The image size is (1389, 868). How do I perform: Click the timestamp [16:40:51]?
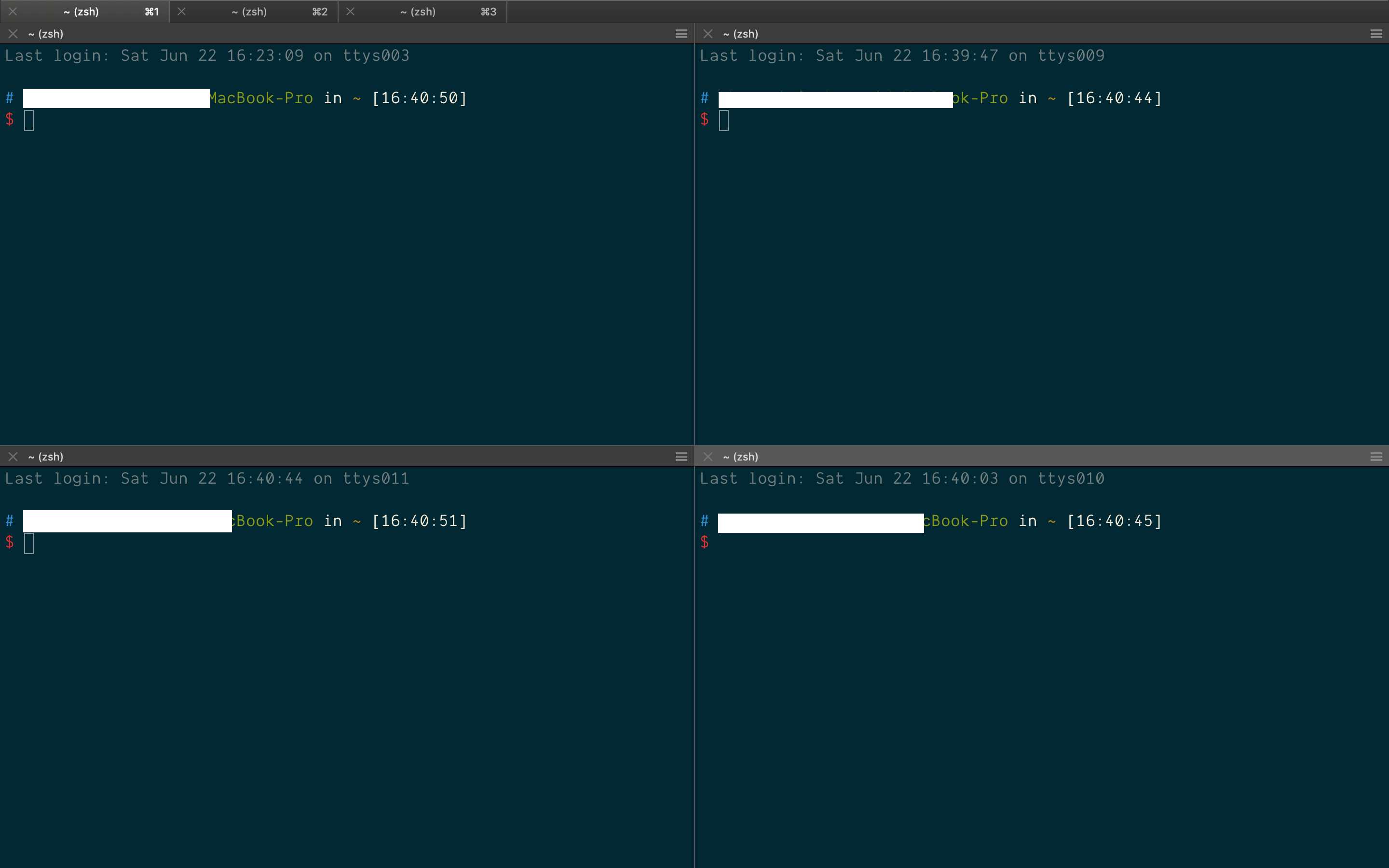[420, 521]
